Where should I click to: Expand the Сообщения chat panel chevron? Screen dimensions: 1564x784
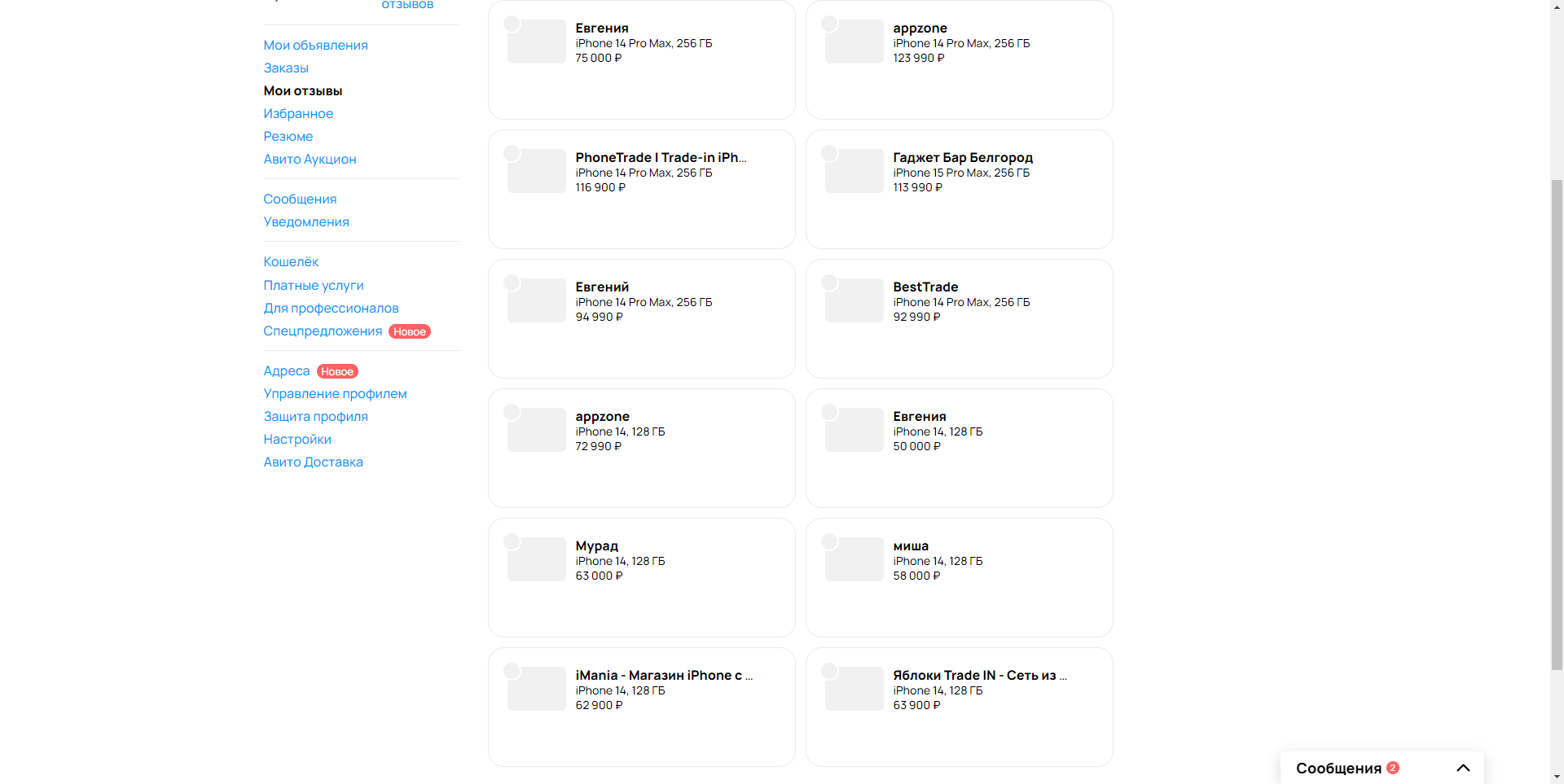pyautogui.click(x=1463, y=768)
